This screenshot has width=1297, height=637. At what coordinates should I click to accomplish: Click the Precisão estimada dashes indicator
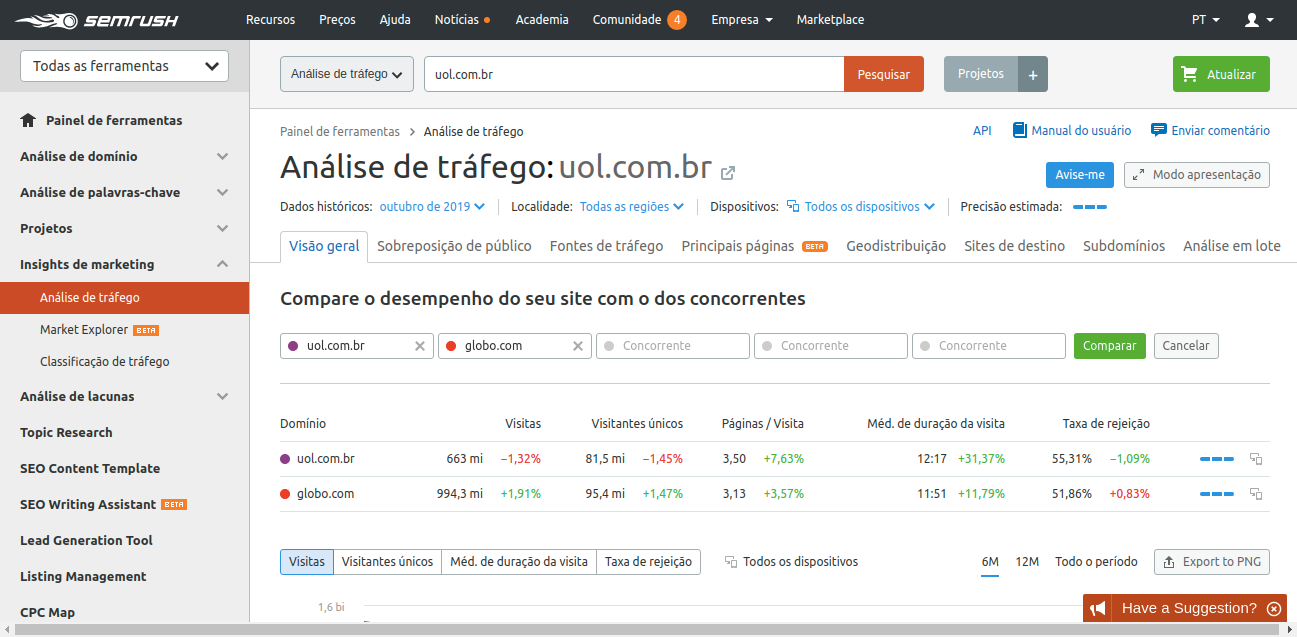[x=1090, y=207]
